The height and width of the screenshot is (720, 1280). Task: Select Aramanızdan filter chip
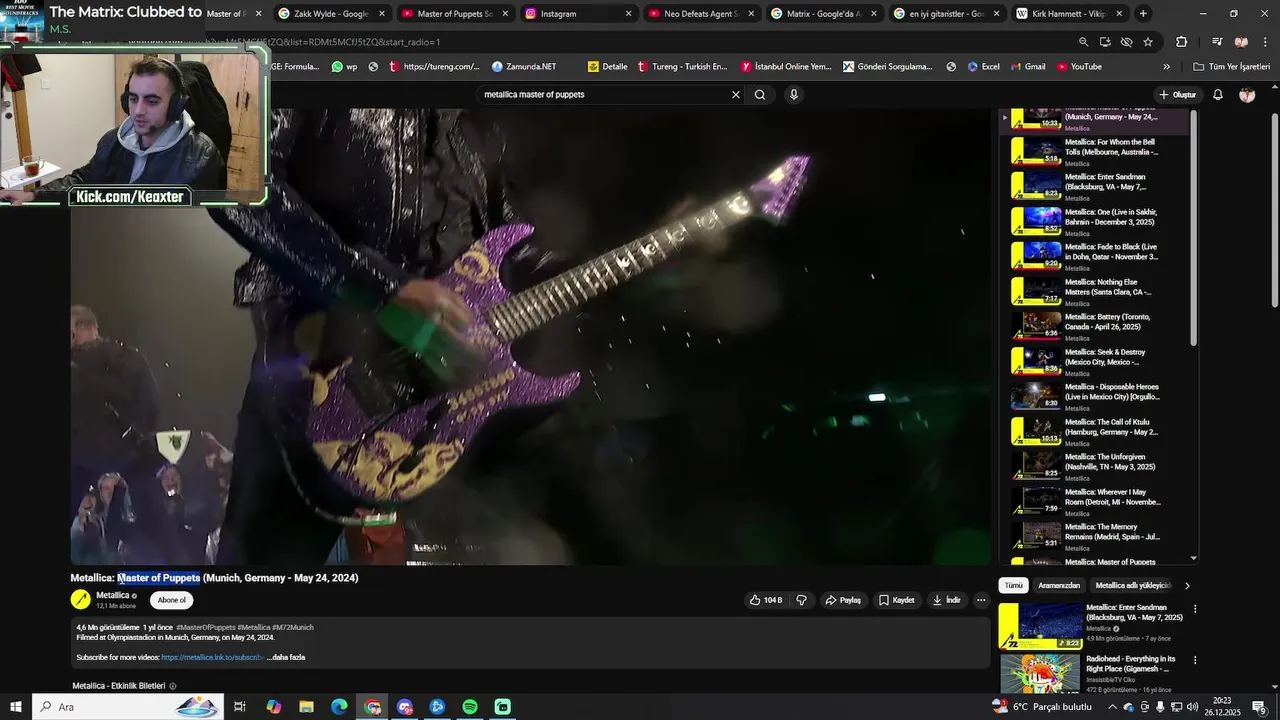point(1059,585)
